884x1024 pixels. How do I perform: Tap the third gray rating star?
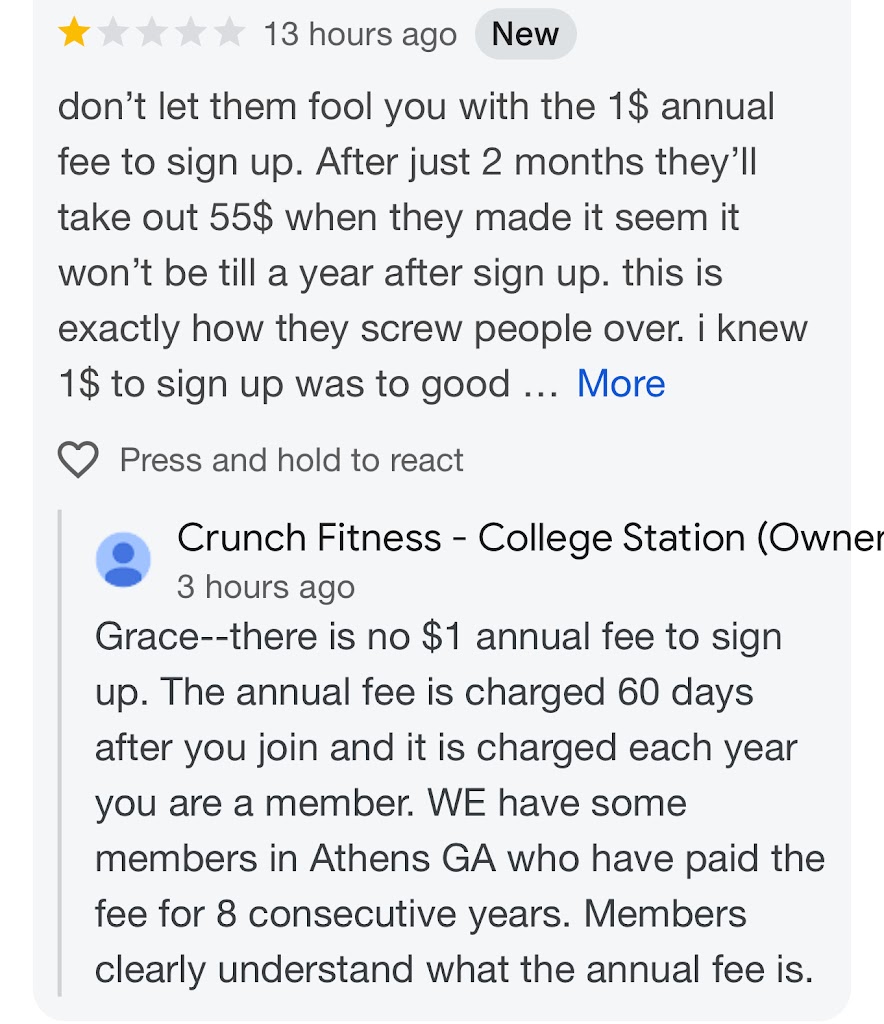152,34
